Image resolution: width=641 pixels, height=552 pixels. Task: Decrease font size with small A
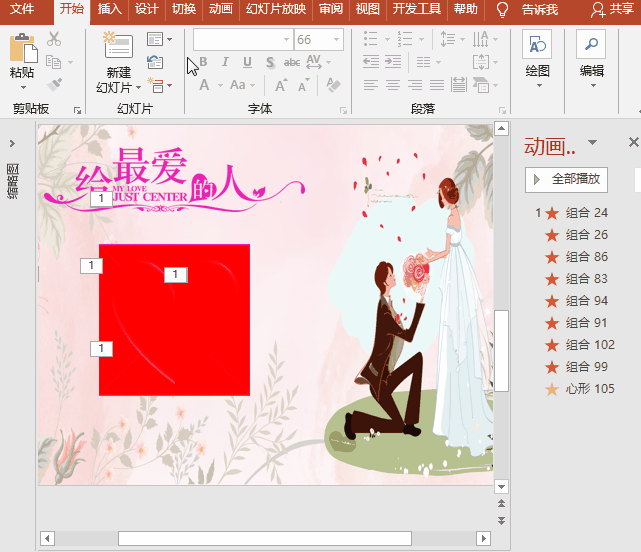click(303, 86)
